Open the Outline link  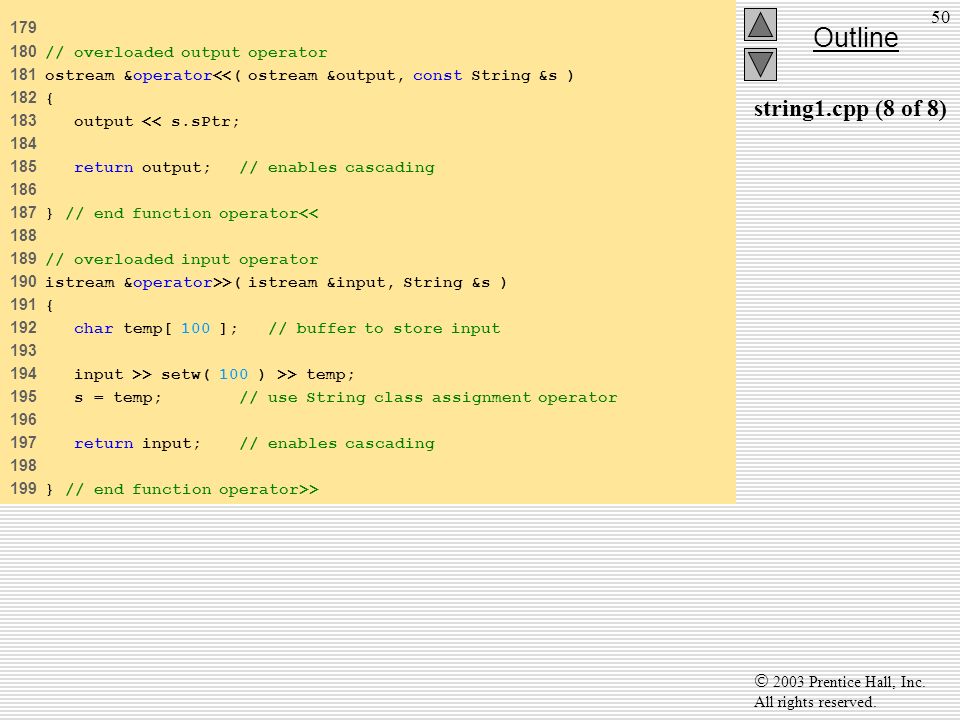pos(855,38)
